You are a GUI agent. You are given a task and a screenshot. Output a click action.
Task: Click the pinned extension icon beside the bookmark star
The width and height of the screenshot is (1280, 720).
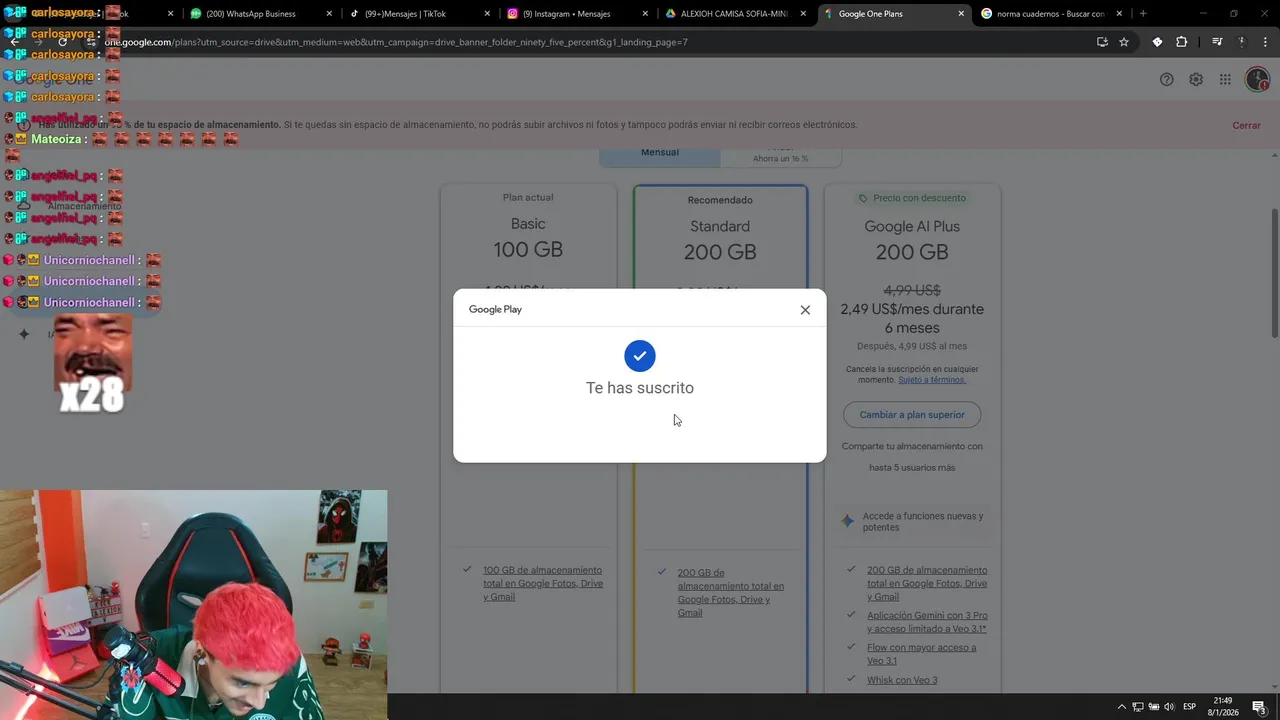pos(1157,42)
